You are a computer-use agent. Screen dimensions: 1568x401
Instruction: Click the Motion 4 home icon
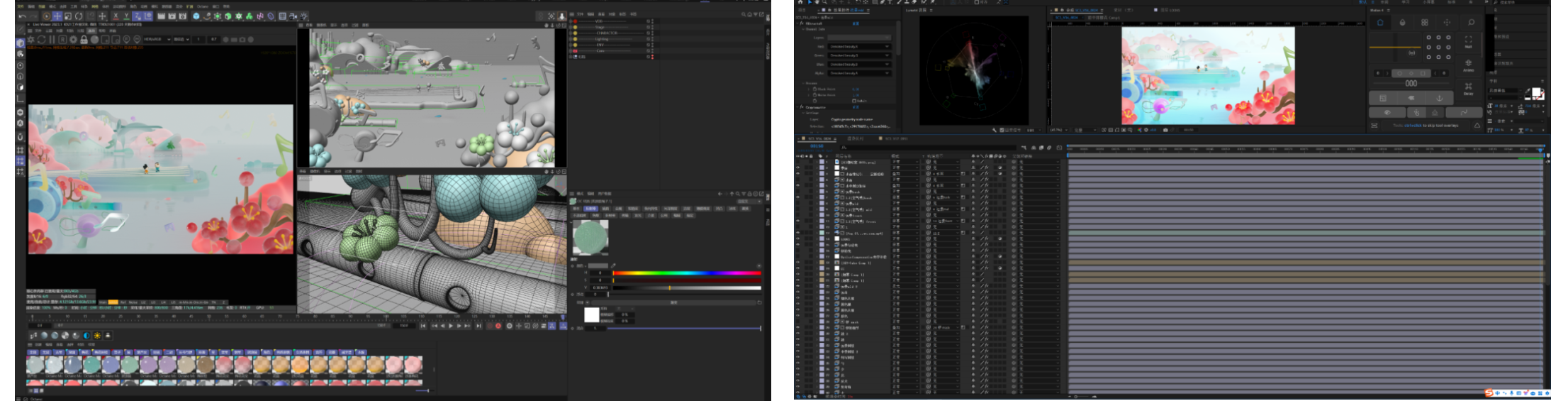[1379, 23]
